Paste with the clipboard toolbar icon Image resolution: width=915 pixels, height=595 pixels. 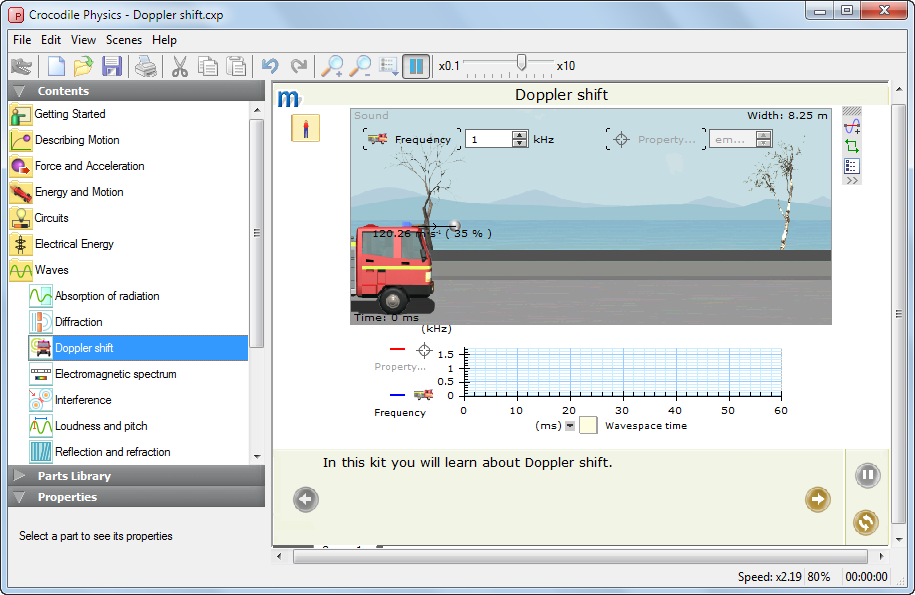[236, 66]
